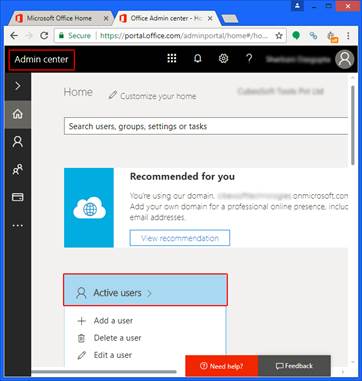Click the browser reload button
This screenshot has height=381, width=362.
[x=44, y=35]
